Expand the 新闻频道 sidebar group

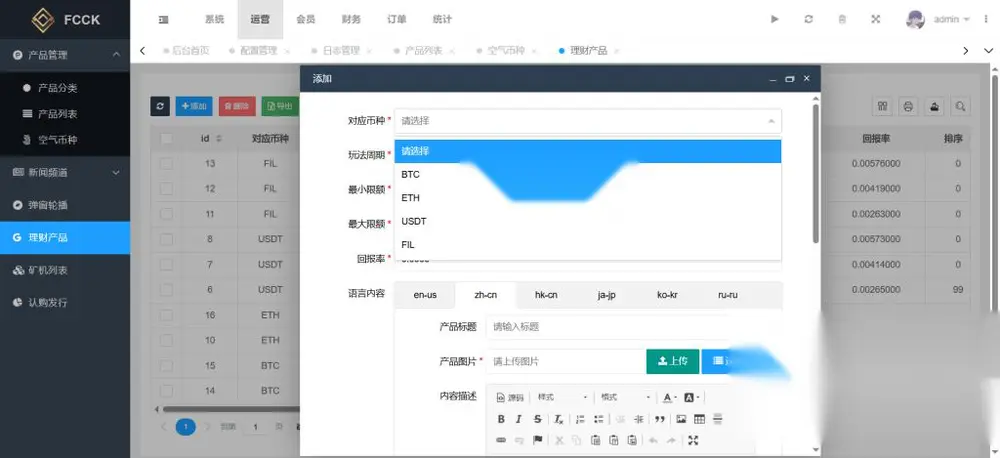tap(65, 172)
